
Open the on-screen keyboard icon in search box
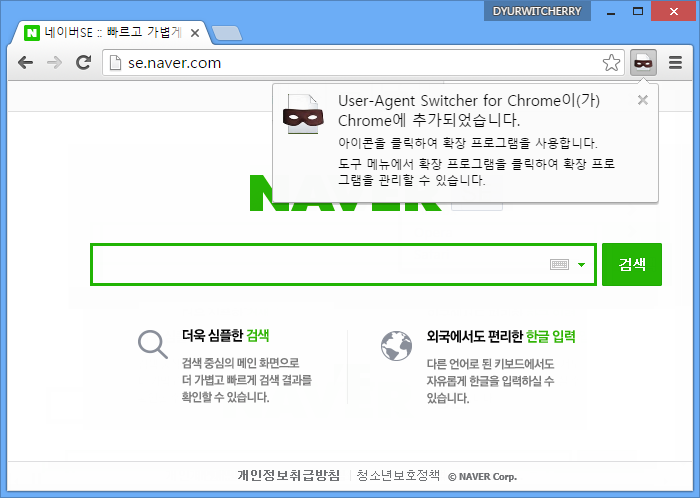559,265
